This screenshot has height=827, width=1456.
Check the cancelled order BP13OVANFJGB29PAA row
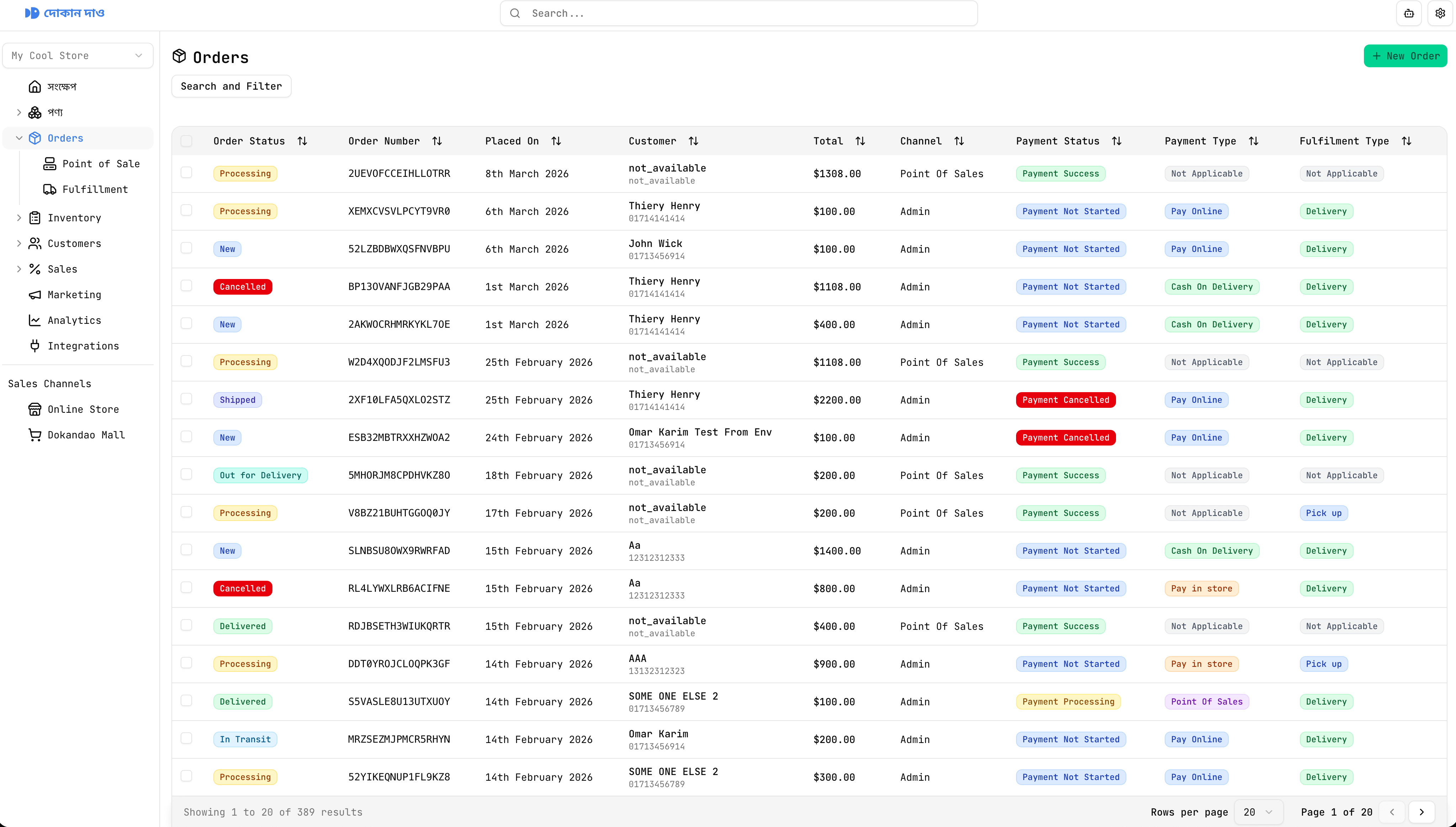coord(187,286)
